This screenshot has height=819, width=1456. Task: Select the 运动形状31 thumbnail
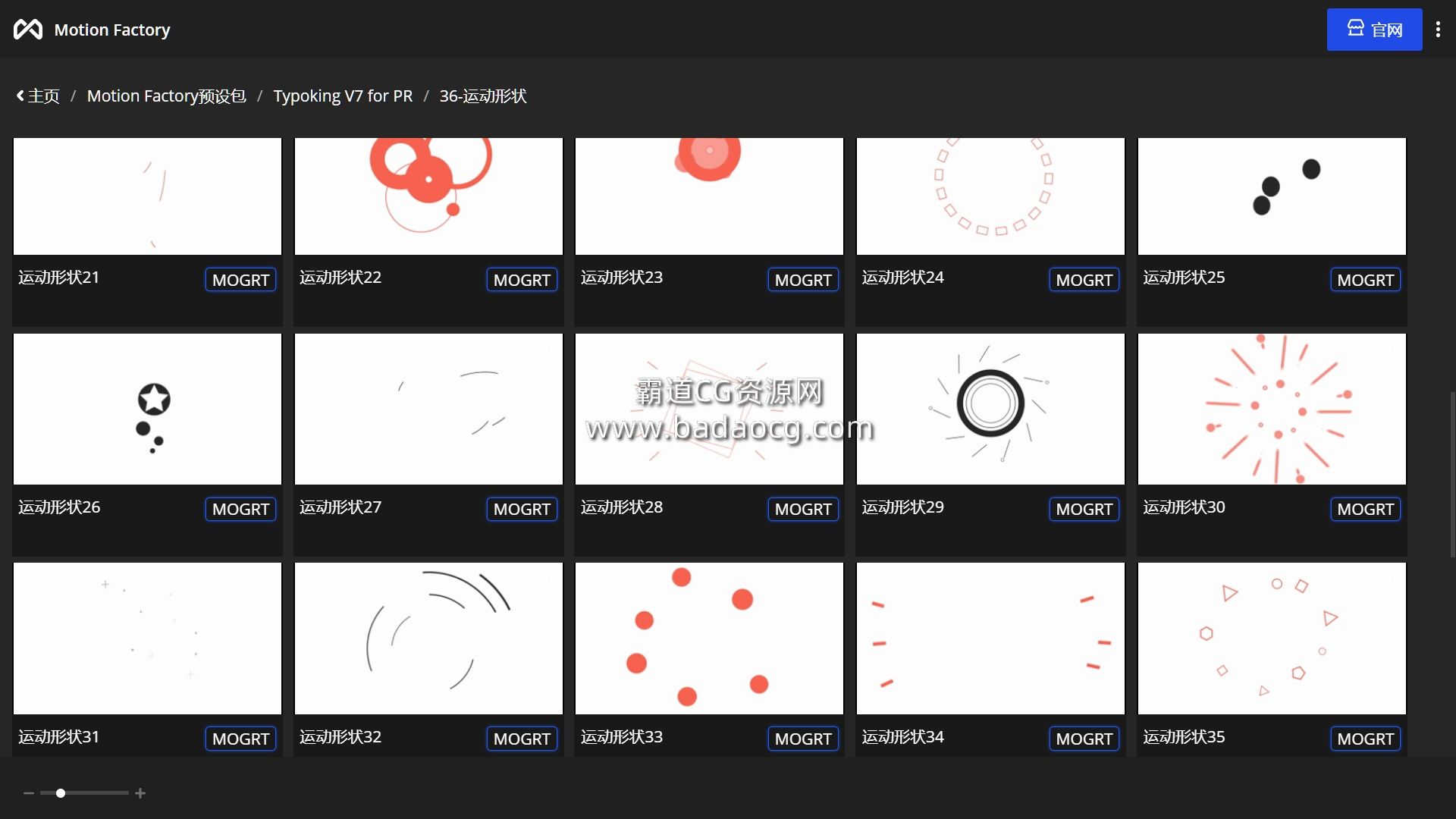[x=147, y=639]
